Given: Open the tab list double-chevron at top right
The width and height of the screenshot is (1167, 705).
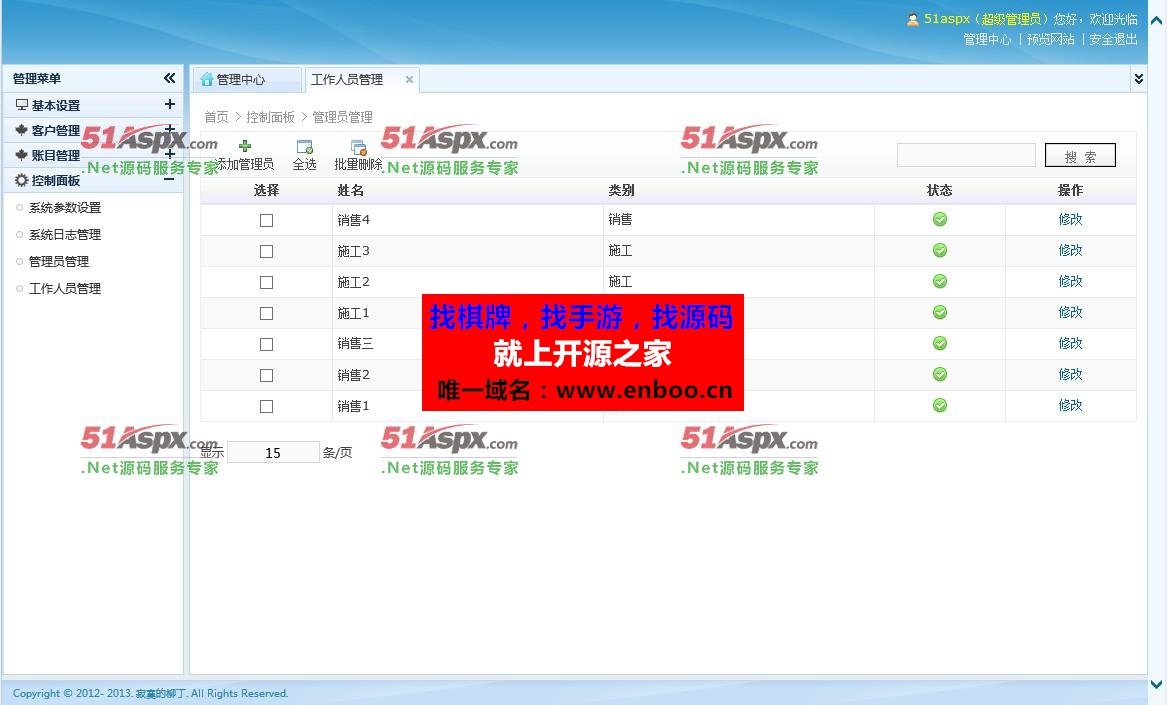Looking at the screenshot, I should pyautogui.click(x=1138, y=78).
